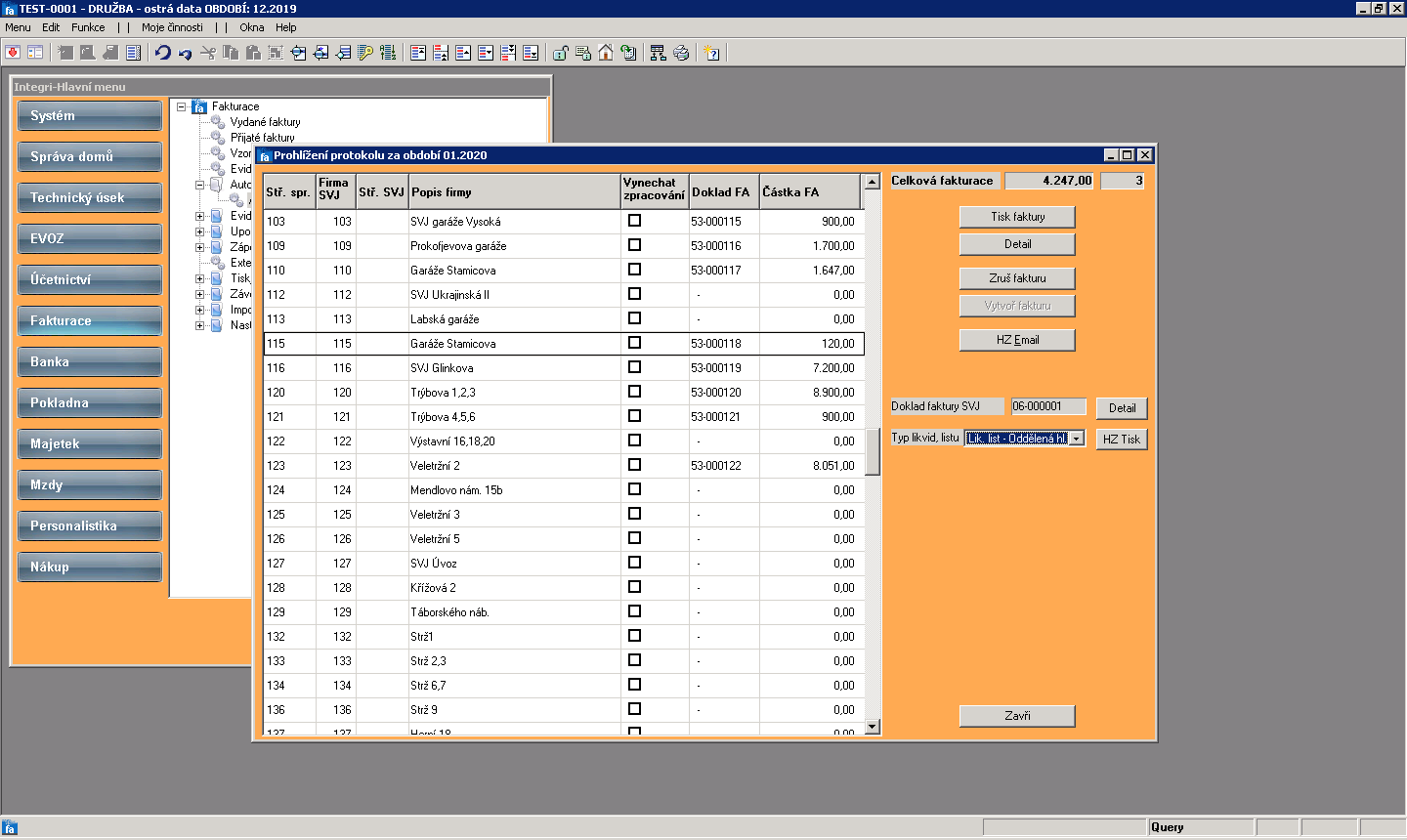
Task: Expand the Tisk tree node
Action: pyautogui.click(x=199, y=278)
